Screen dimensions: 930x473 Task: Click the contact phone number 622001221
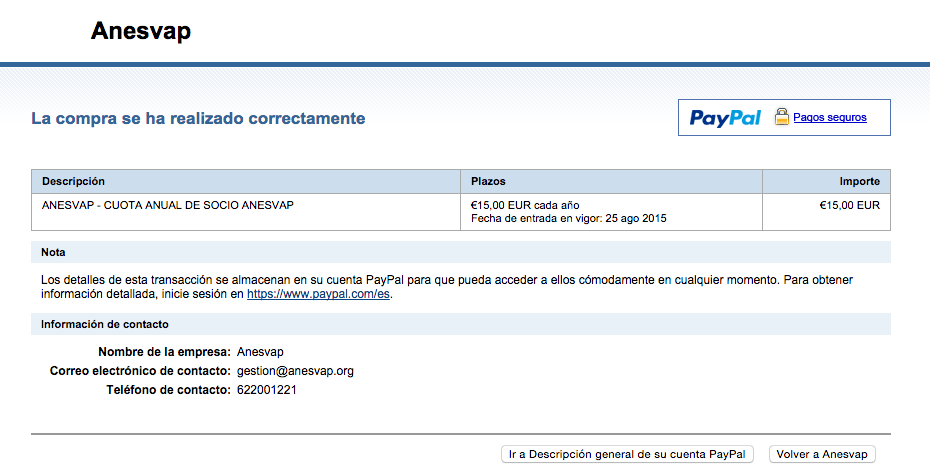point(266,390)
